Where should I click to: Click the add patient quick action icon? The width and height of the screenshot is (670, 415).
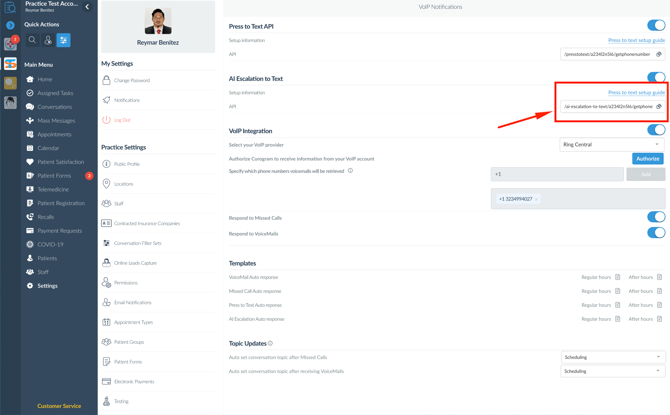(x=48, y=41)
